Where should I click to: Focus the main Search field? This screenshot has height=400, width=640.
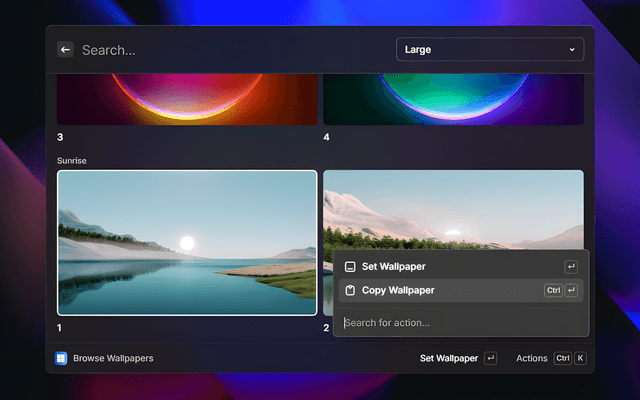click(x=230, y=49)
